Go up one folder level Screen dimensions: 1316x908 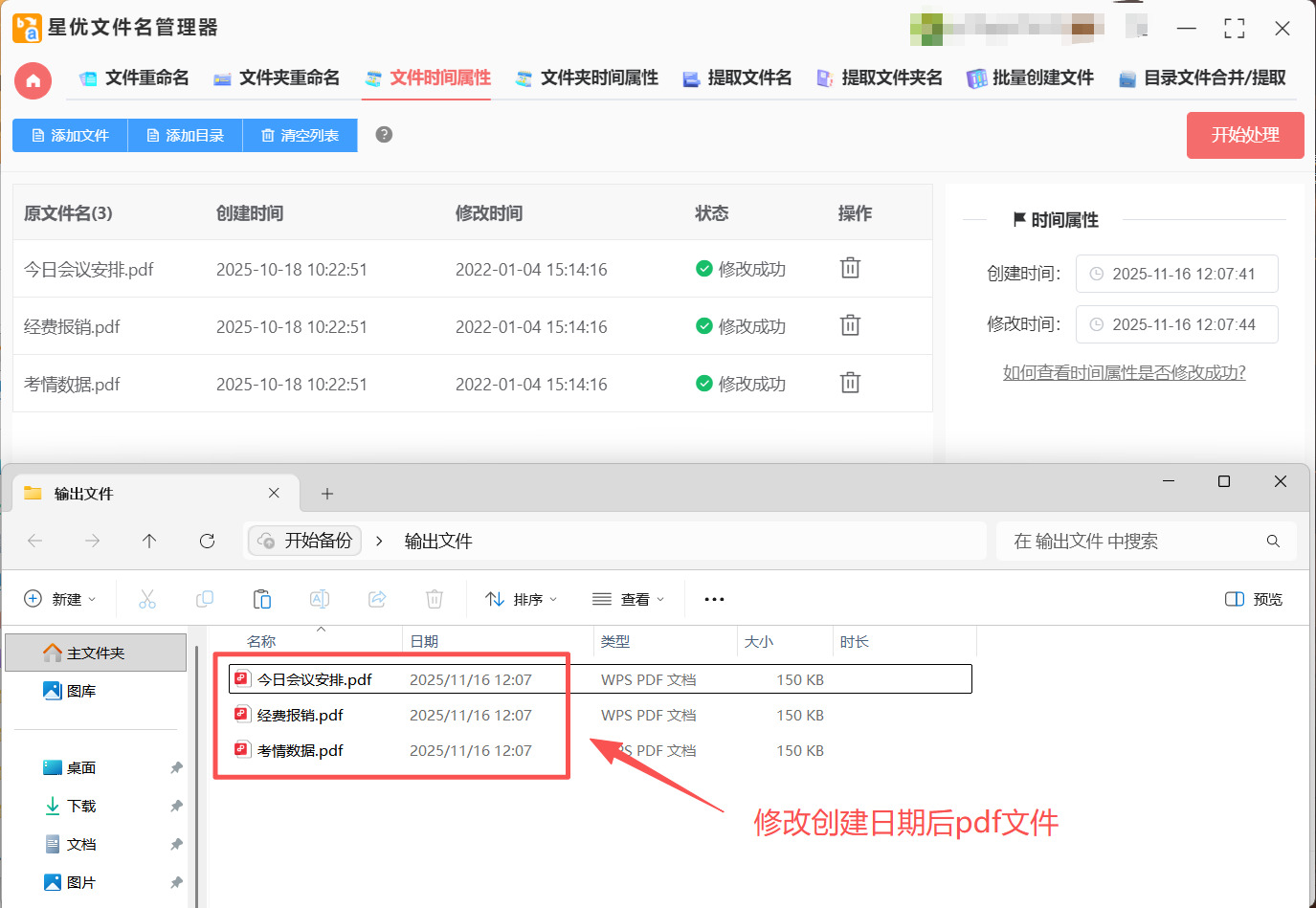[149, 541]
